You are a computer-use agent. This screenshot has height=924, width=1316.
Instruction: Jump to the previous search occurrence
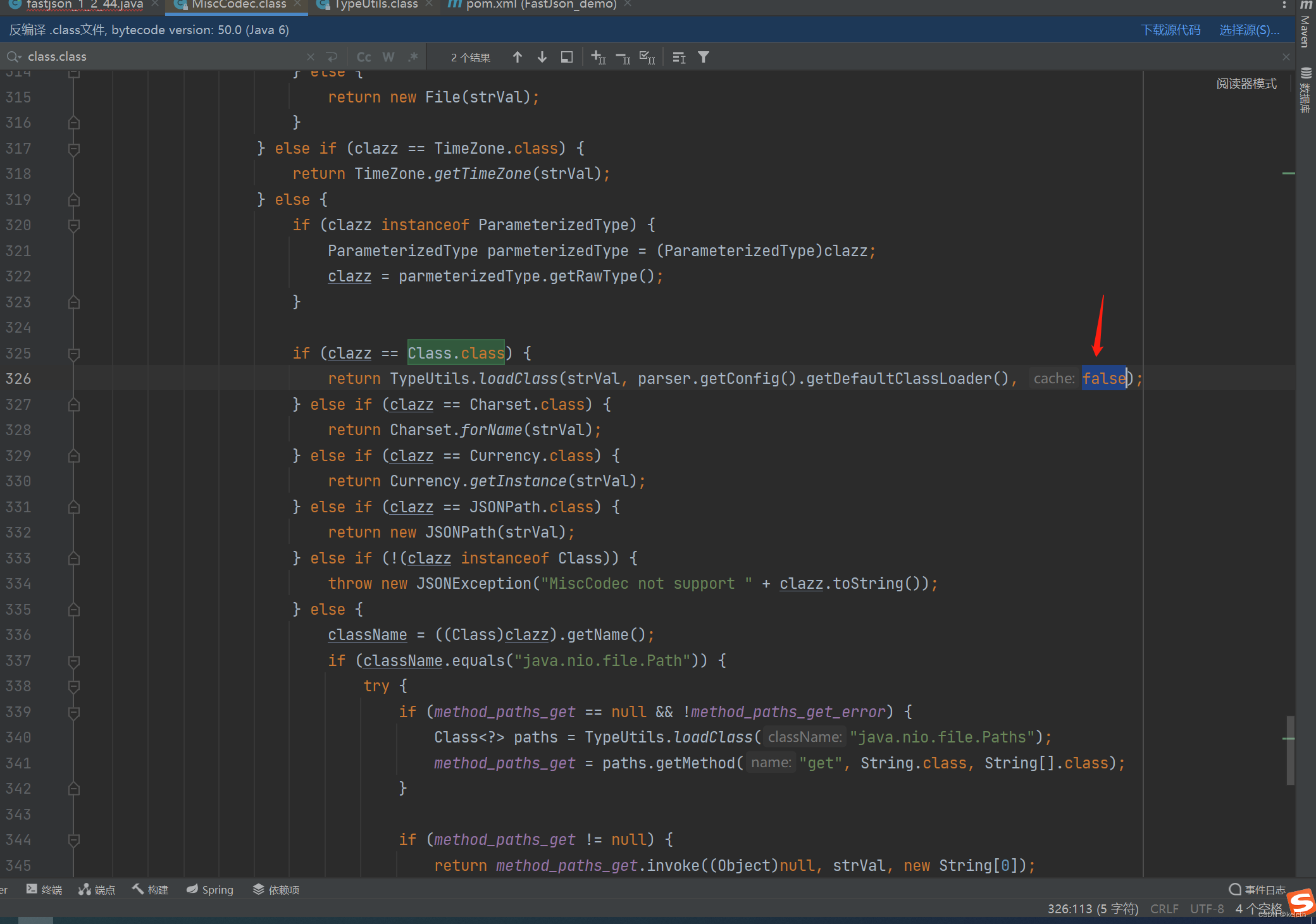tap(518, 57)
